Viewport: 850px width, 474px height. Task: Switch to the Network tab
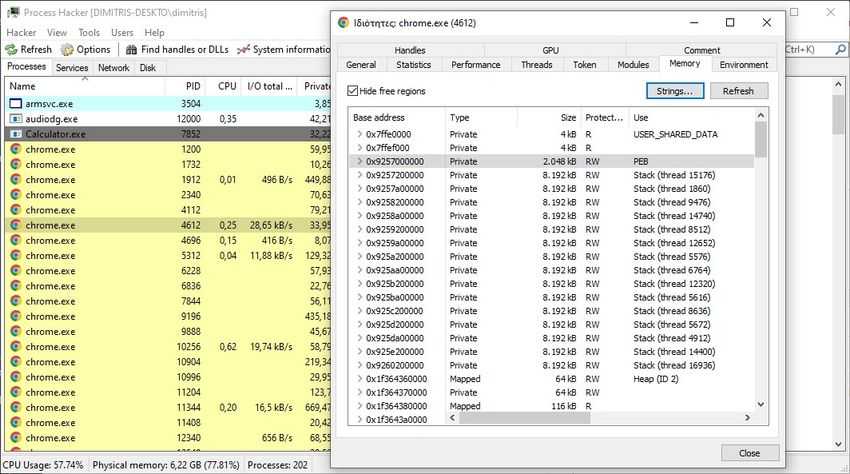114,68
